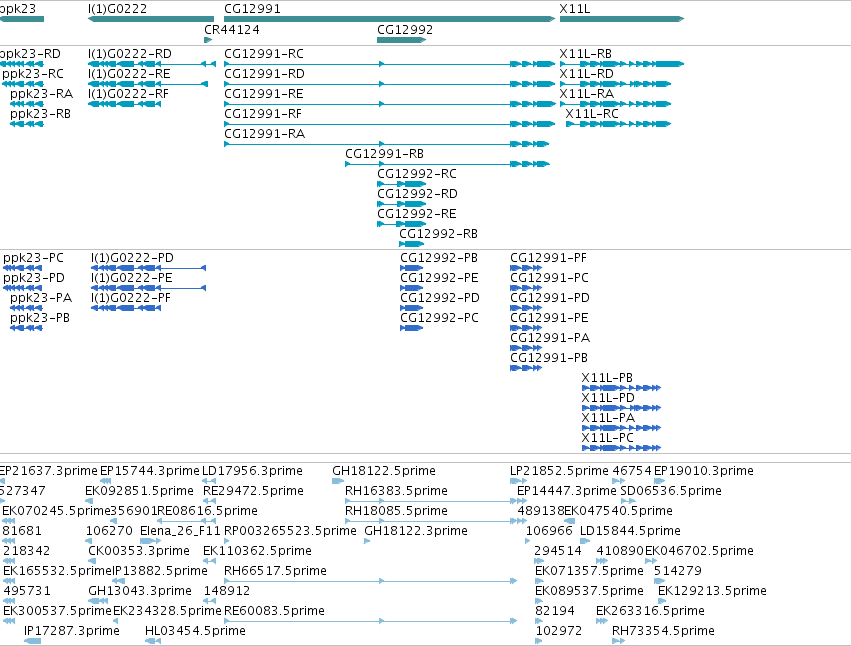Select transcript CG12991-RC
Viewport: 851px width, 646px height.
pyautogui.click(x=390, y=64)
